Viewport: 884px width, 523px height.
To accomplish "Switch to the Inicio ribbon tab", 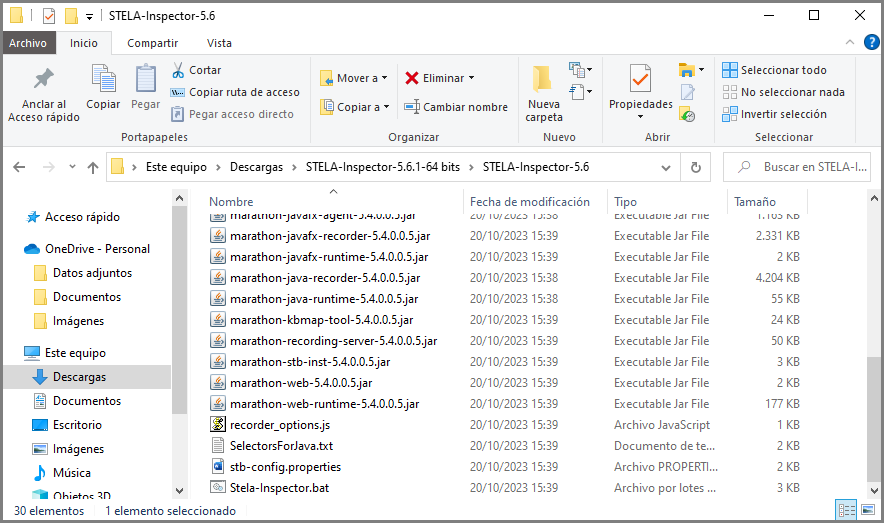I will (x=83, y=43).
